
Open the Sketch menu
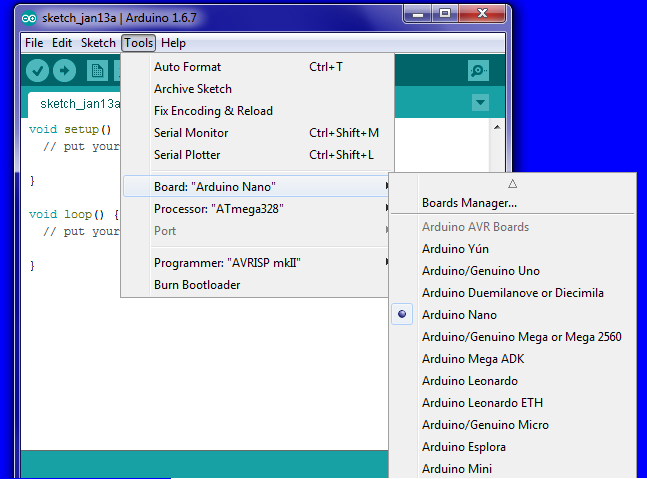click(x=98, y=43)
